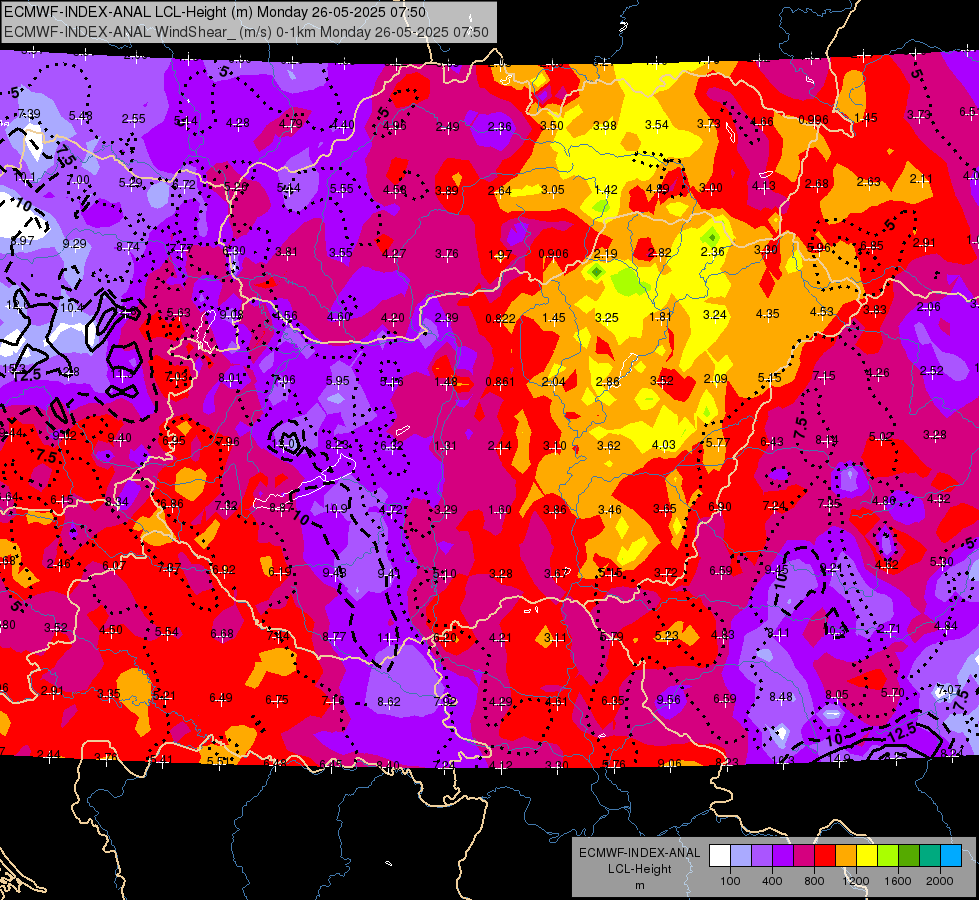Click the red legend color swatch

825,856
